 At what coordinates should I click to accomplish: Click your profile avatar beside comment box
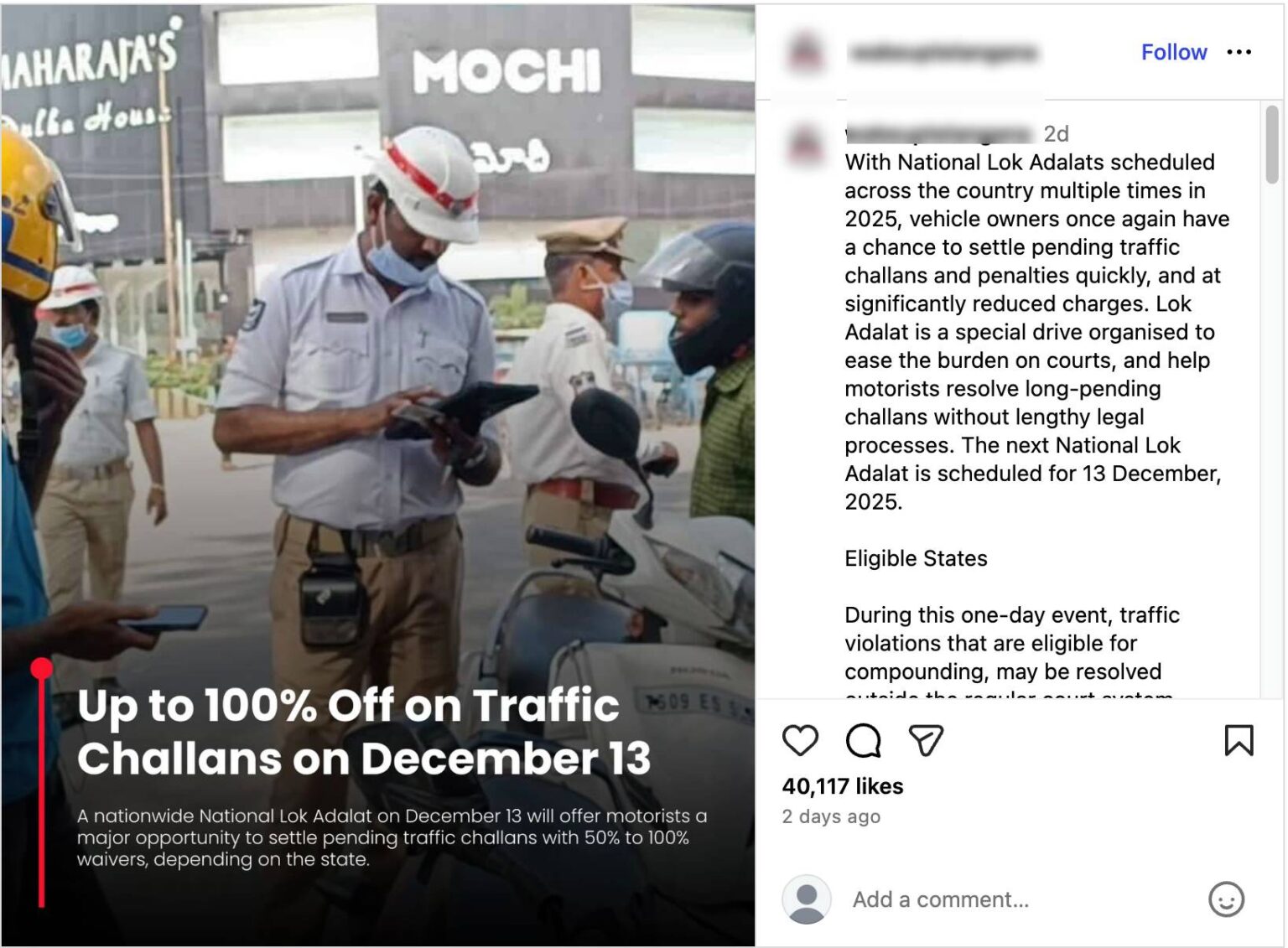click(806, 899)
